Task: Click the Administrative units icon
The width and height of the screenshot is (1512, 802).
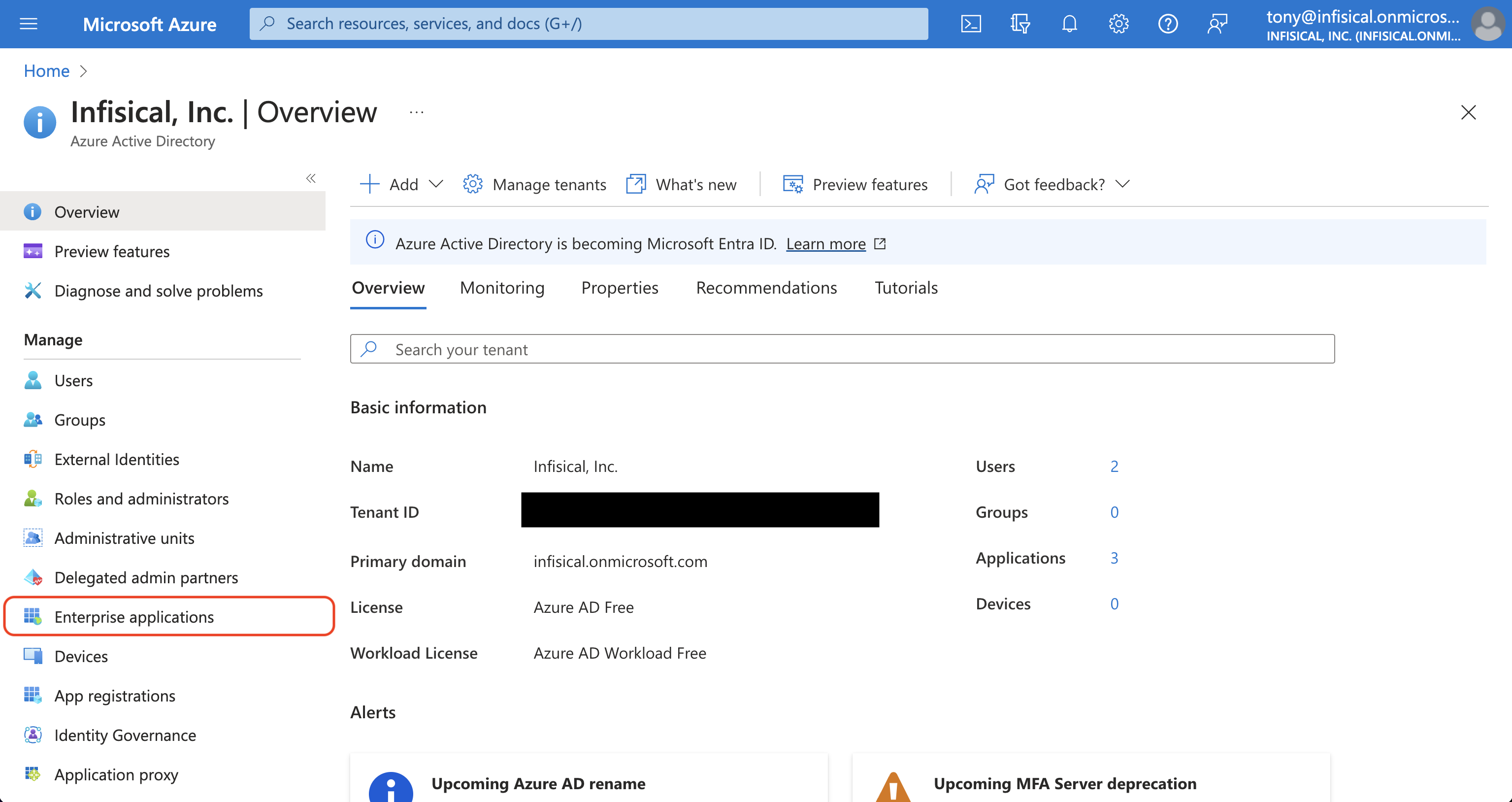Action: (33, 538)
